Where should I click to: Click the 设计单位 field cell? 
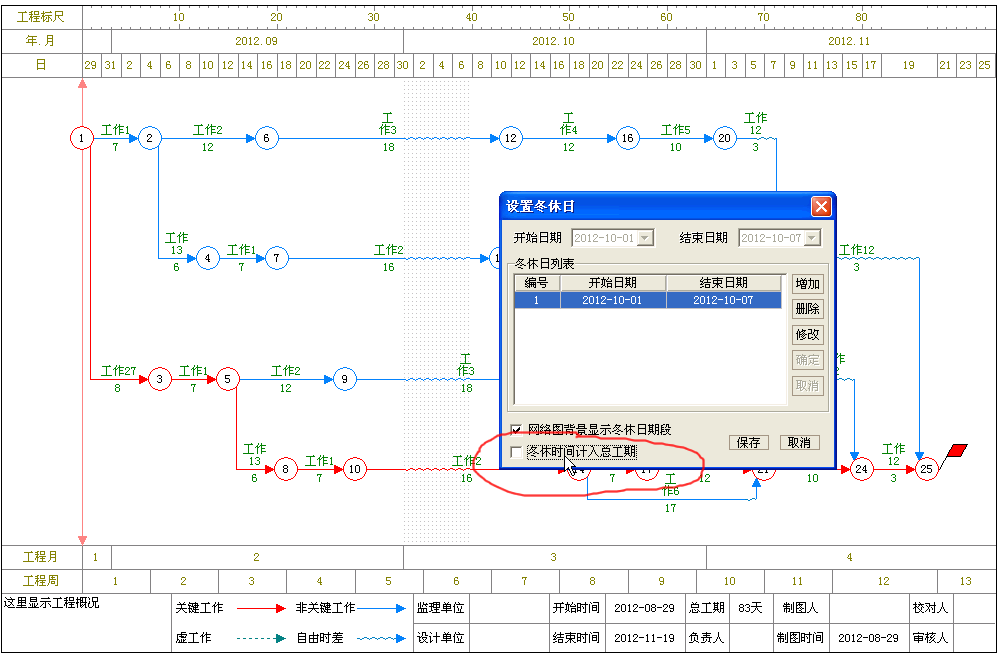coord(510,638)
